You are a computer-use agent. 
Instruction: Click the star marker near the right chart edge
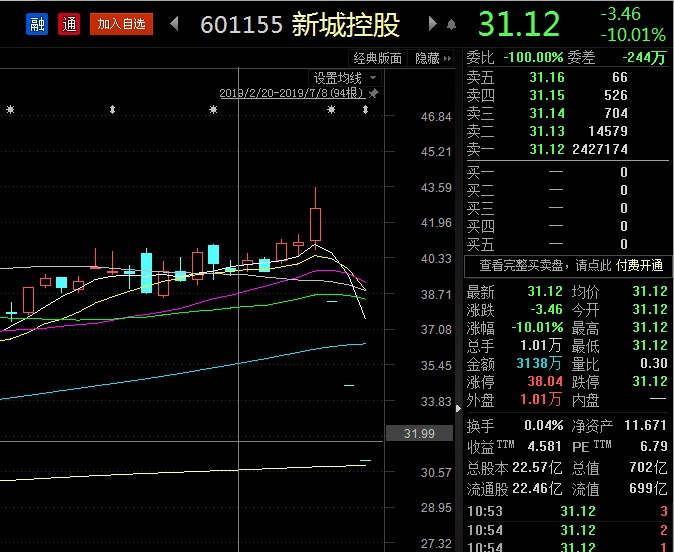pyautogui.click(x=331, y=110)
